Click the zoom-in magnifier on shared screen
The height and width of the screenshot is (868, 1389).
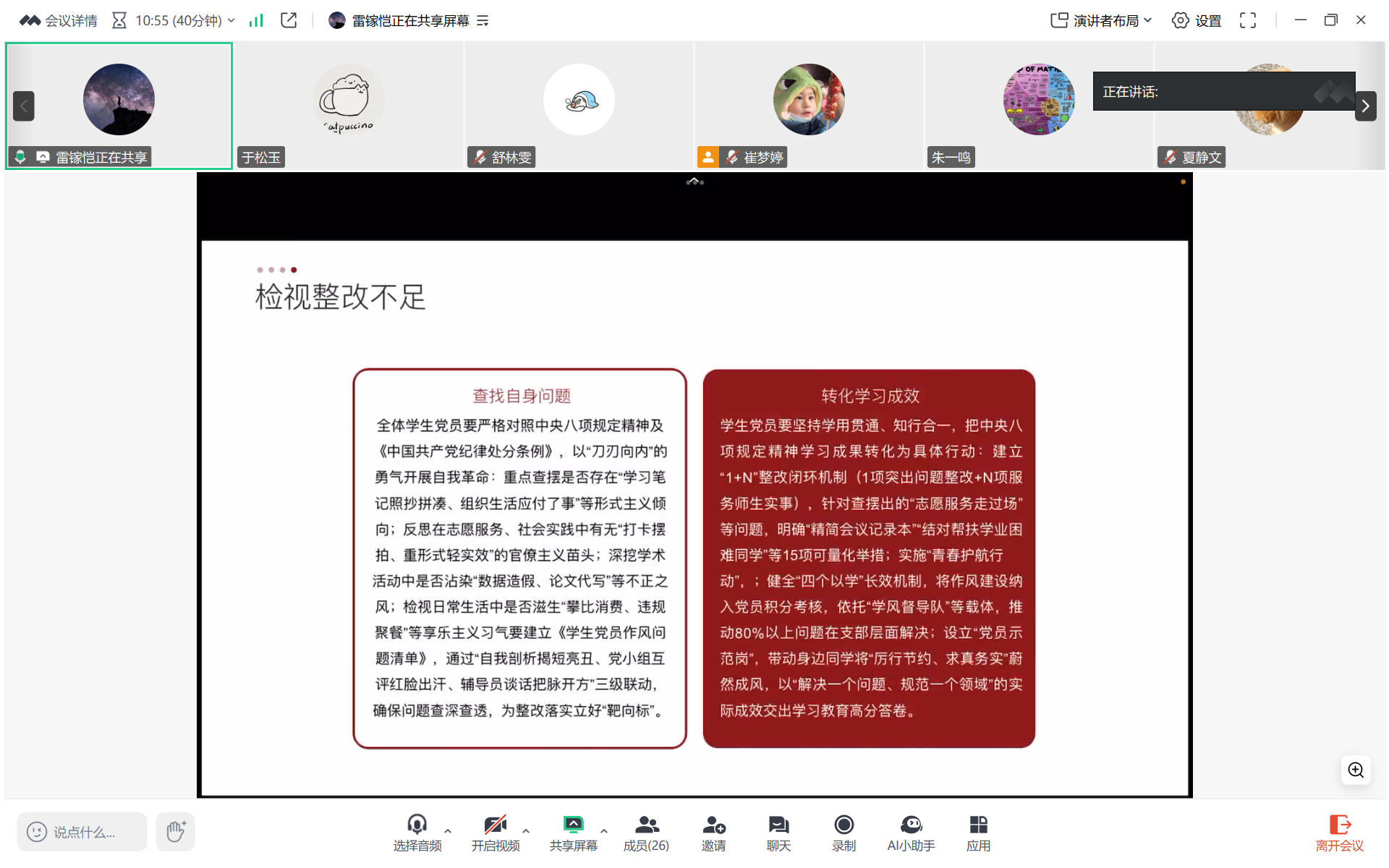[1355, 770]
